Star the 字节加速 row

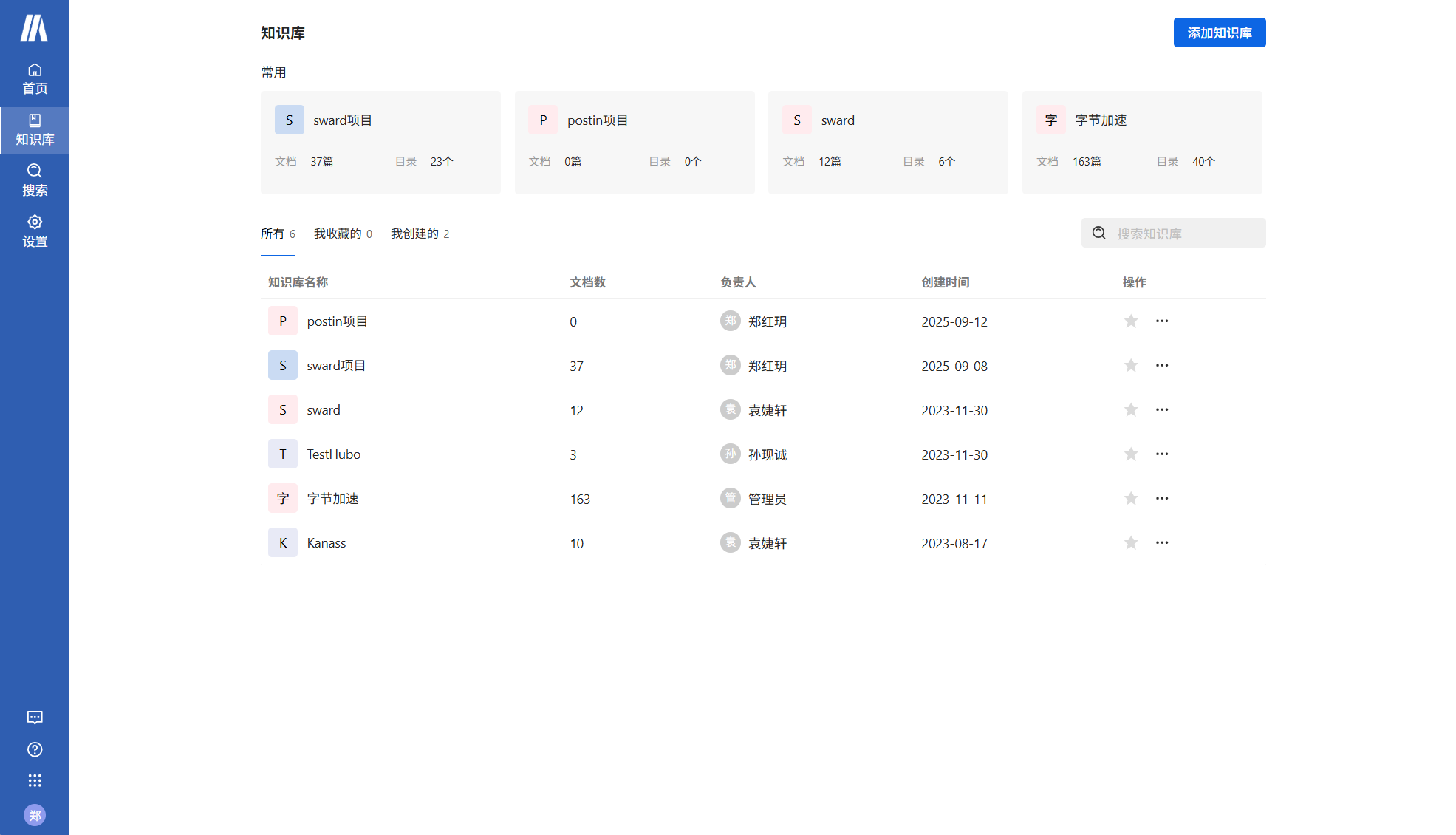point(1131,498)
